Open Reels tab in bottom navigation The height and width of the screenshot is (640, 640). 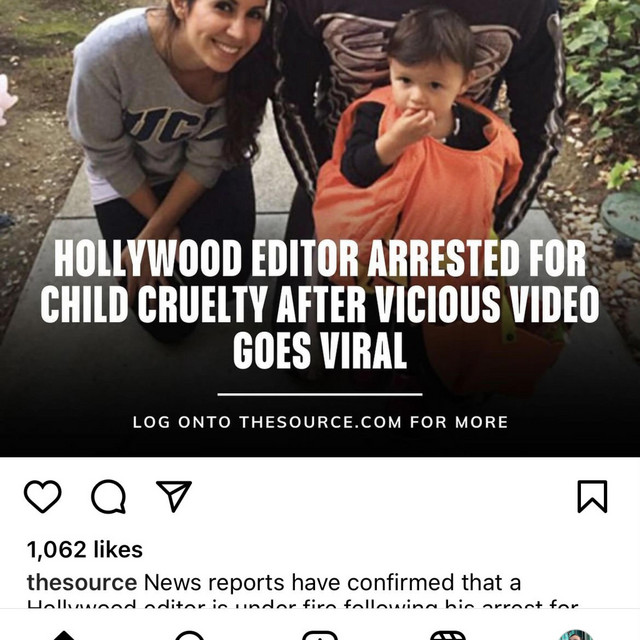coord(448,635)
